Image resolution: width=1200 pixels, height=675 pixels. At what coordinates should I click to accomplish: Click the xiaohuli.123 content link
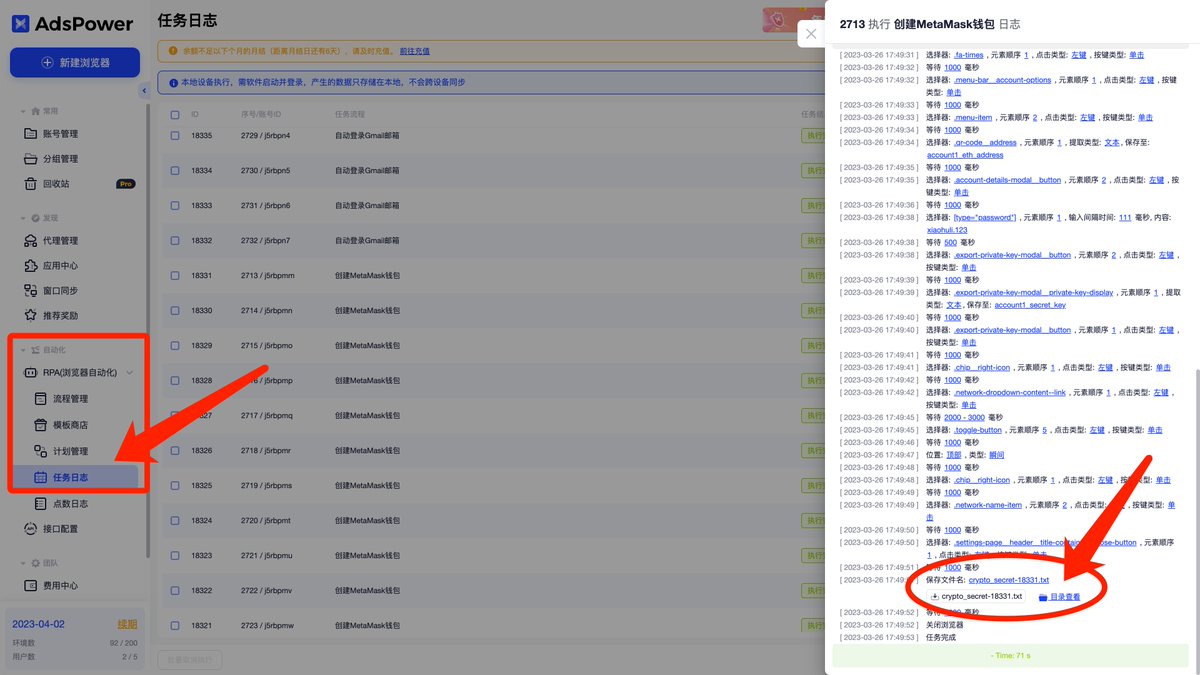pyautogui.click(x=947, y=230)
